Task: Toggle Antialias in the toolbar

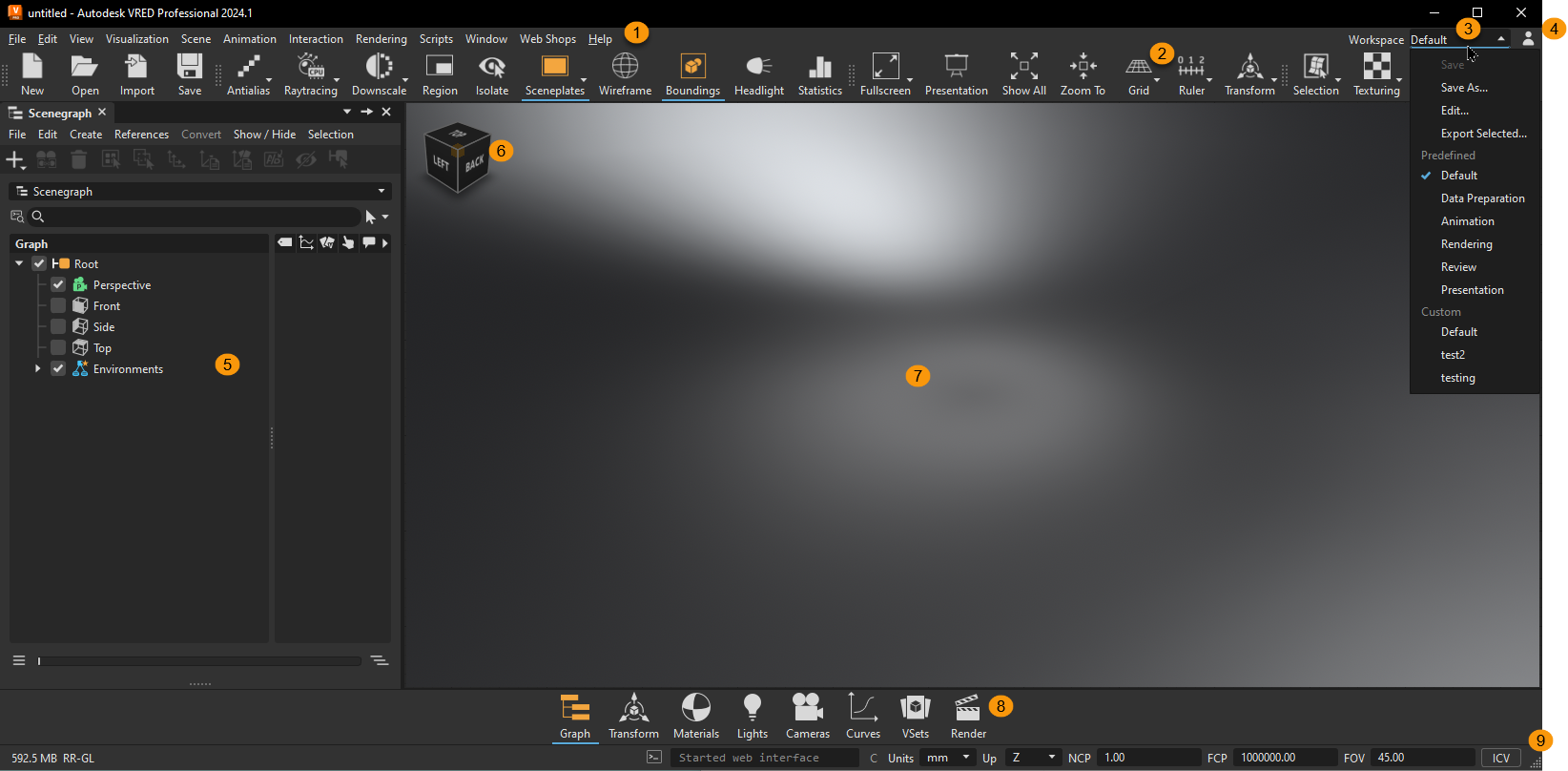Action: (248, 74)
